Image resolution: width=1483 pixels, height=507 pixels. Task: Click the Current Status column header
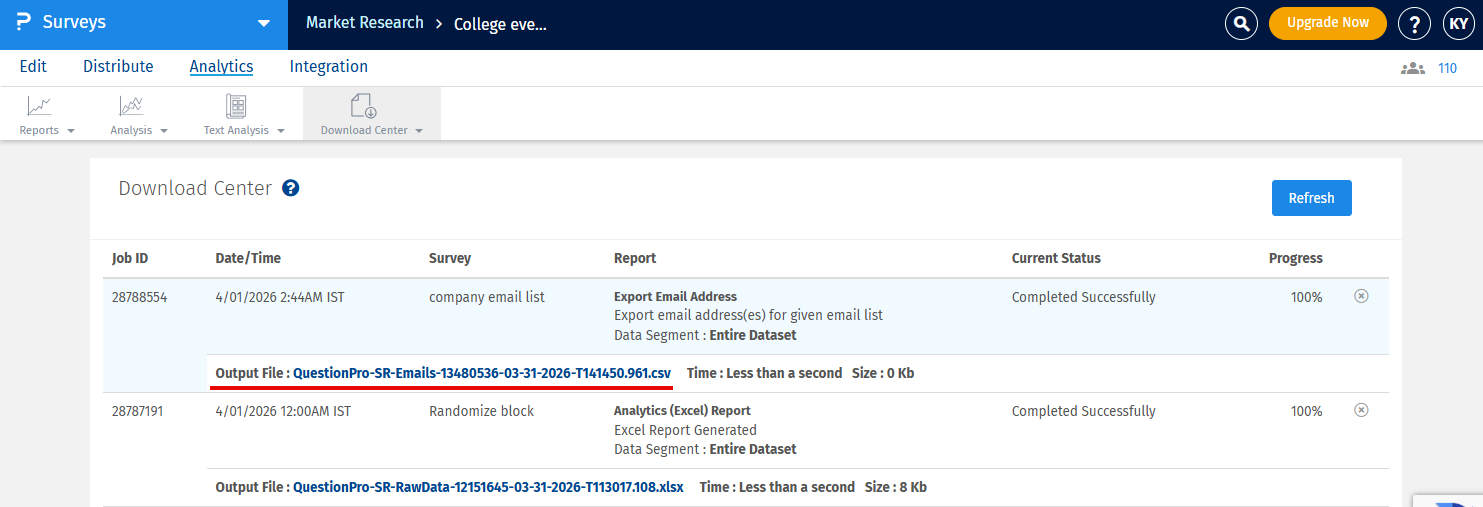pyautogui.click(x=1056, y=258)
